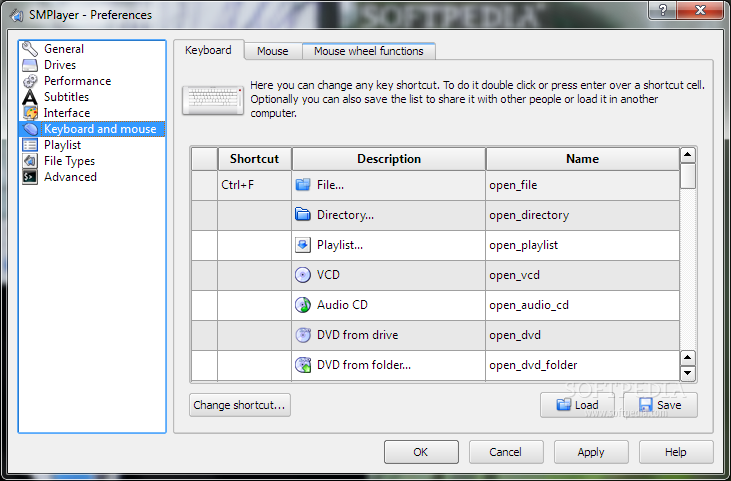Click the SMPlayer title bar icon
Image resolution: width=731 pixels, height=481 pixels.
(17, 15)
